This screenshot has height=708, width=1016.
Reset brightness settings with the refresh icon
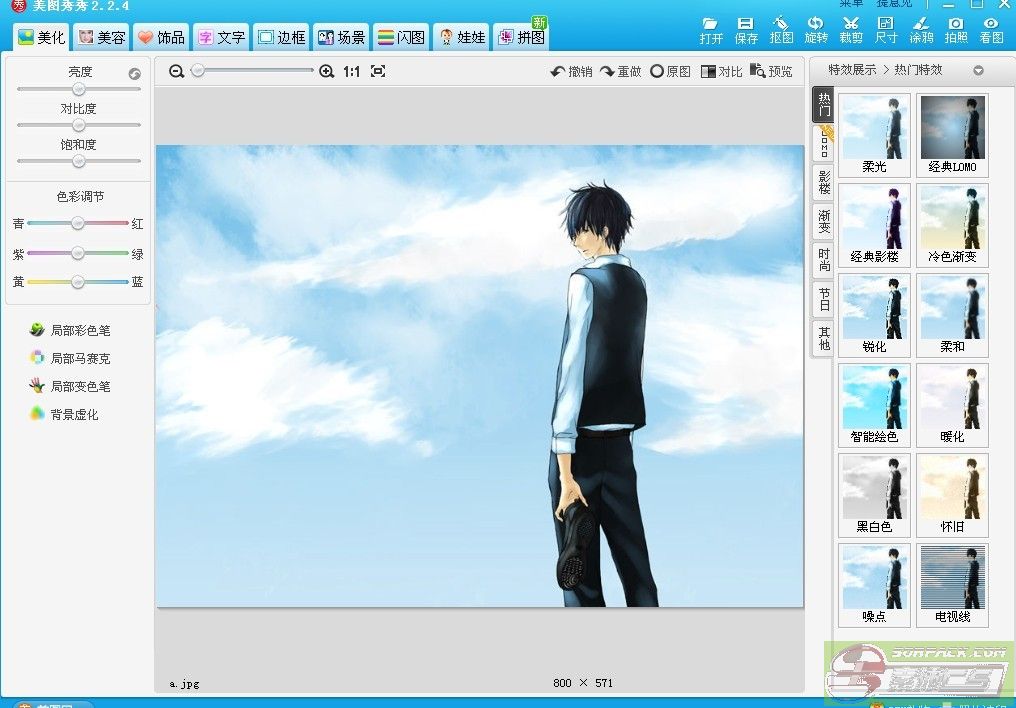pos(135,74)
